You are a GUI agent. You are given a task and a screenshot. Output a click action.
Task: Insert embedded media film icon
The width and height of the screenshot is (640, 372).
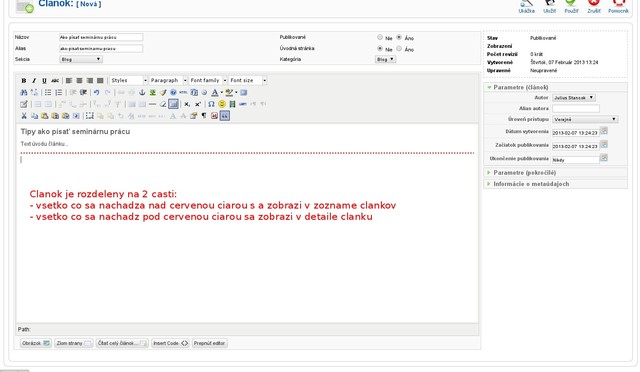coord(232,104)
